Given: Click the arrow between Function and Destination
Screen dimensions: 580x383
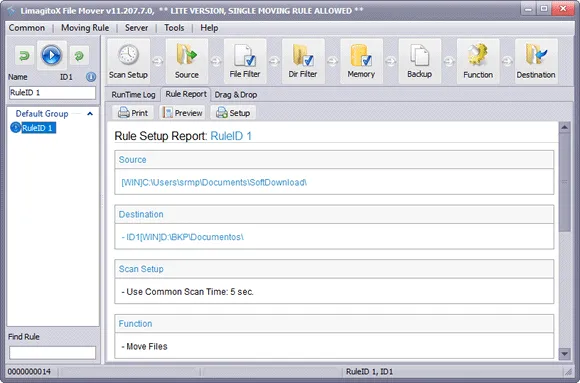Looking at the screenshot, I should (507, 61).
